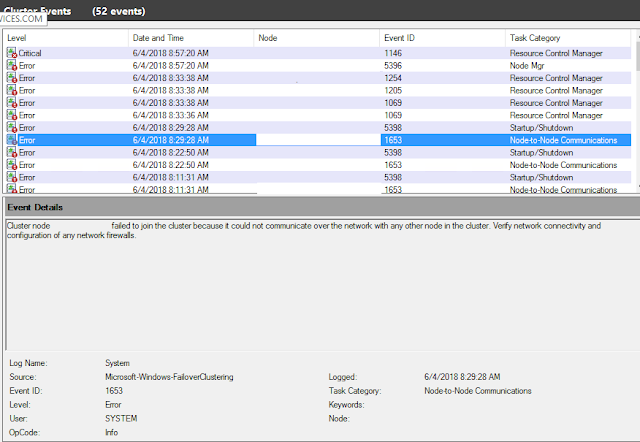Click the error icon on the 8:11:31 AM 5398 row
This screenshot has width=640, height=442.
12,177
